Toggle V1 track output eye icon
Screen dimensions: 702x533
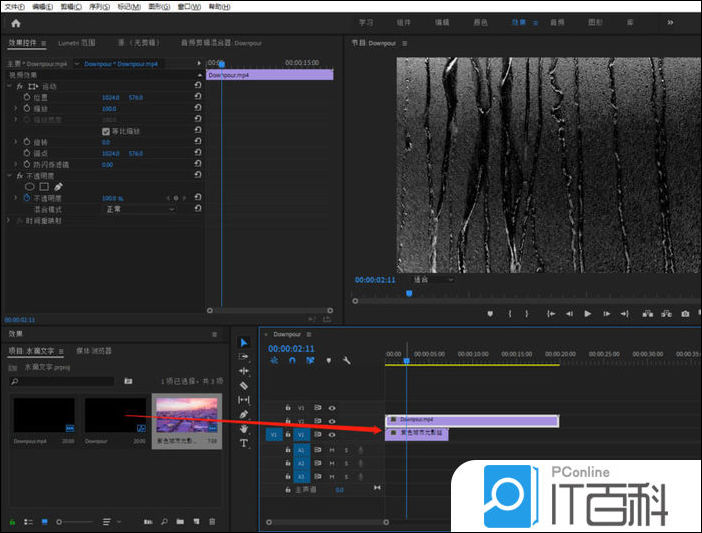(332, 435)
